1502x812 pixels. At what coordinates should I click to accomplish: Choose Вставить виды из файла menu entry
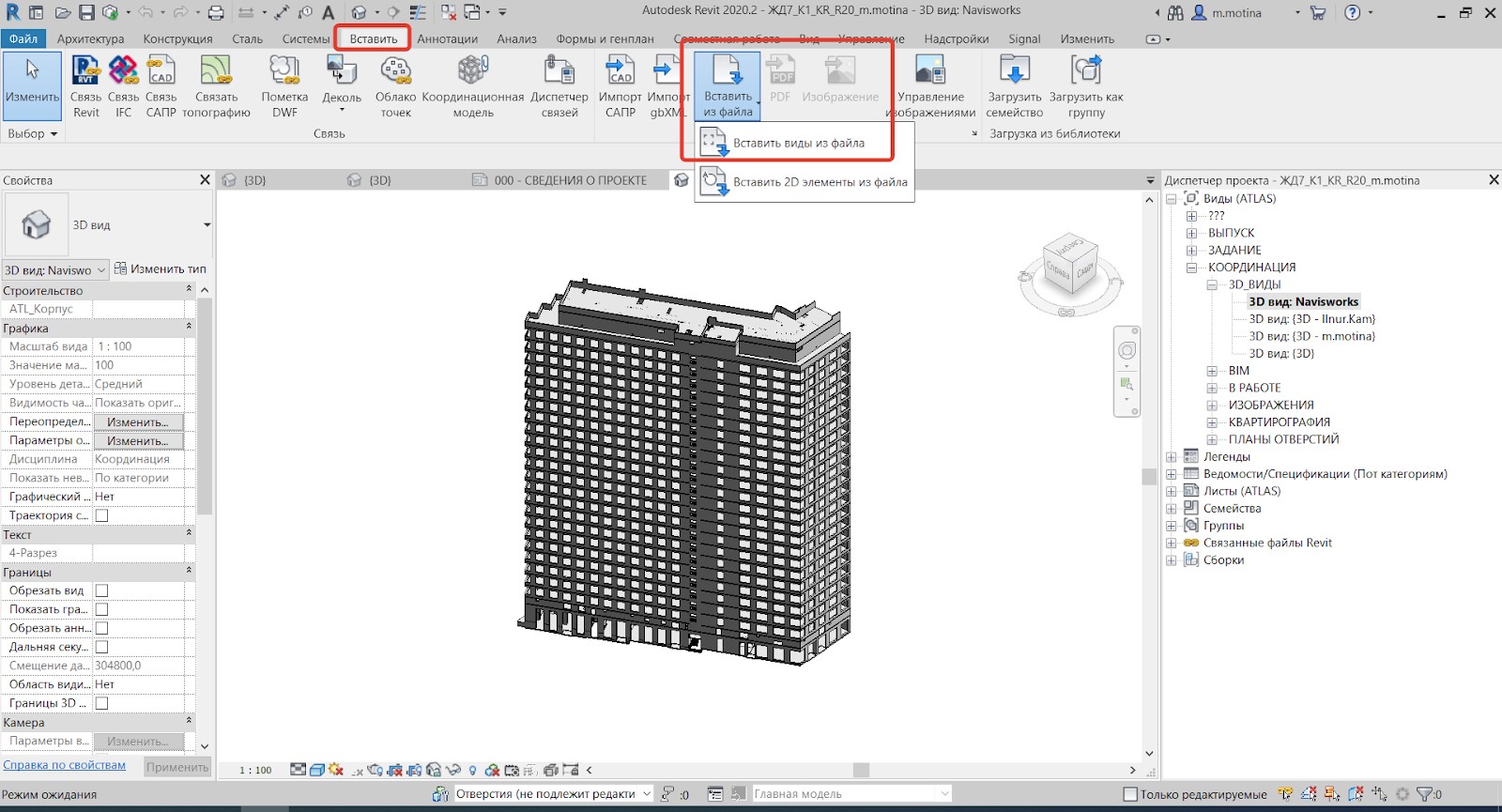click(x=805, y=143)
